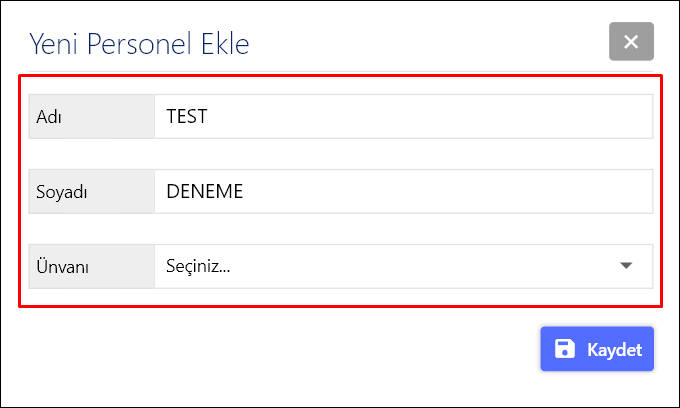Click the word TEST in Adı field
This screenshot has width=680, height=408.
click(187, 116)
